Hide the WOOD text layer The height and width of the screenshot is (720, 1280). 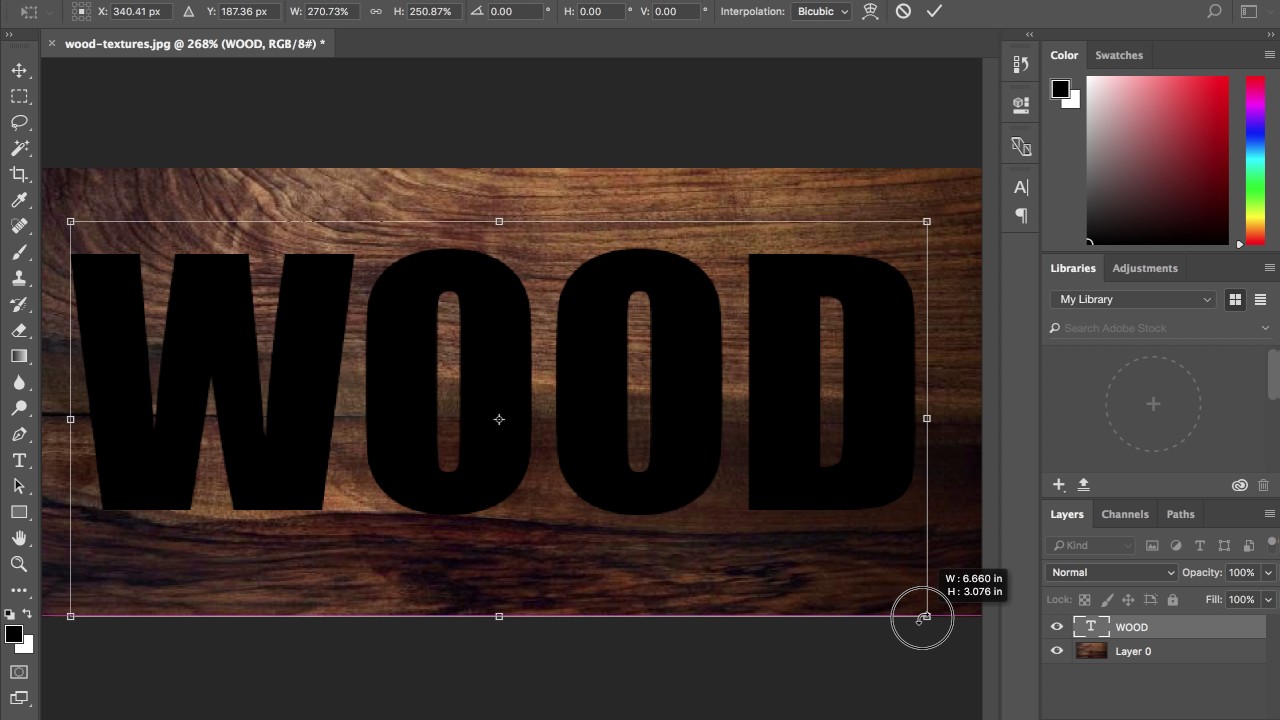(1057, 627)
